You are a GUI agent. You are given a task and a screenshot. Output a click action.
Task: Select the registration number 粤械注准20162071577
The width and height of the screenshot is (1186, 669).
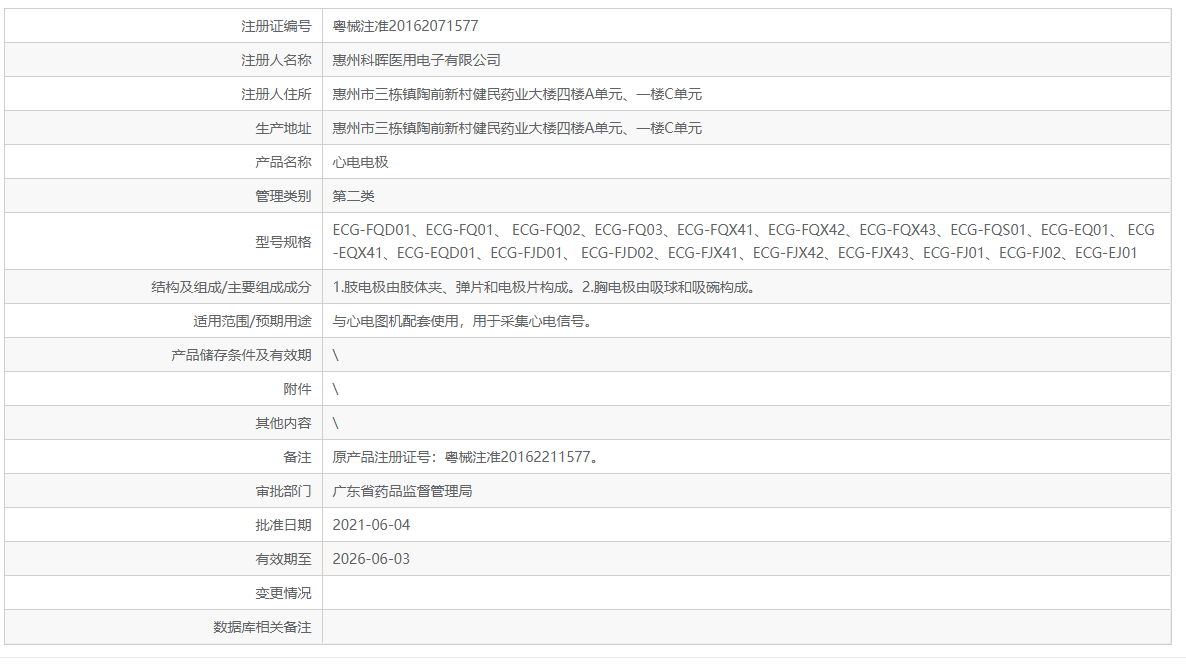pyautogui.click(x=405, y=26)
